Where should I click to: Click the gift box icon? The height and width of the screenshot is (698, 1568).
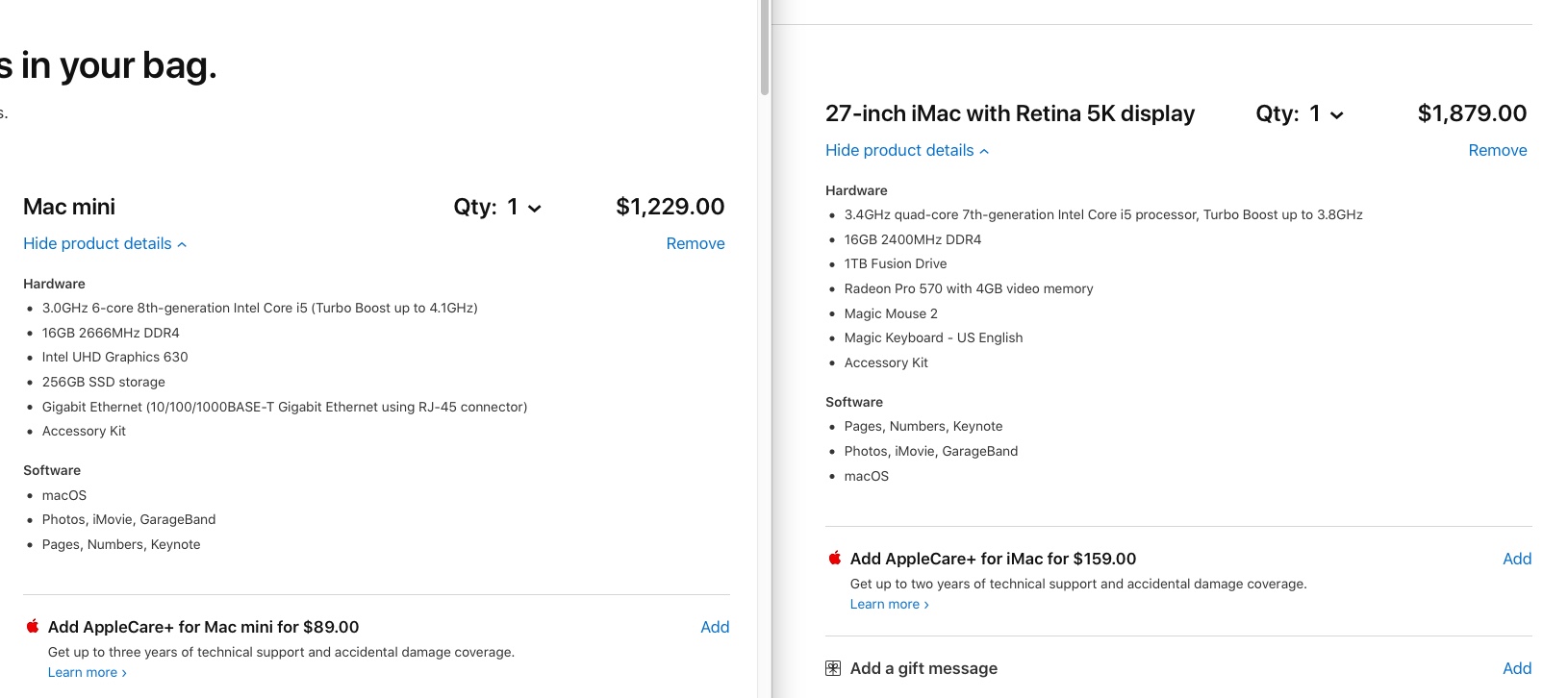click(833, 668)
